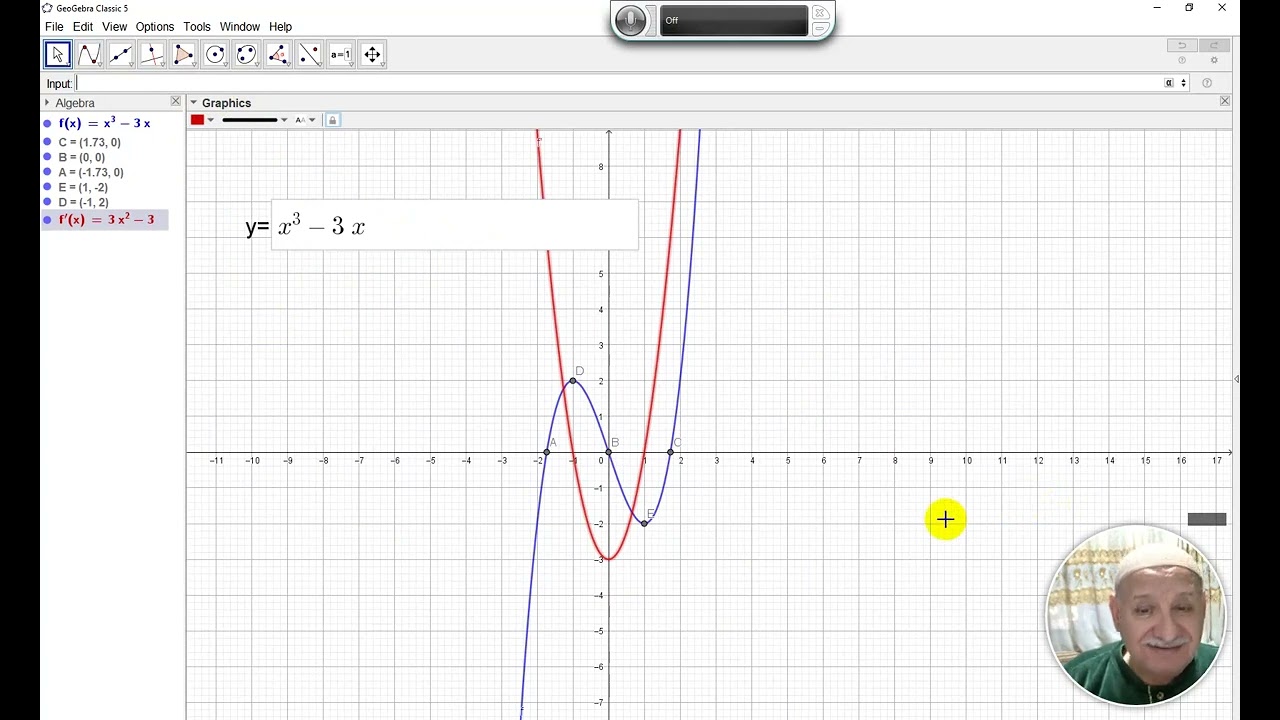Click the recorder bar minimize round button
The image size is (1280, 720).
(x=820, y=28)
